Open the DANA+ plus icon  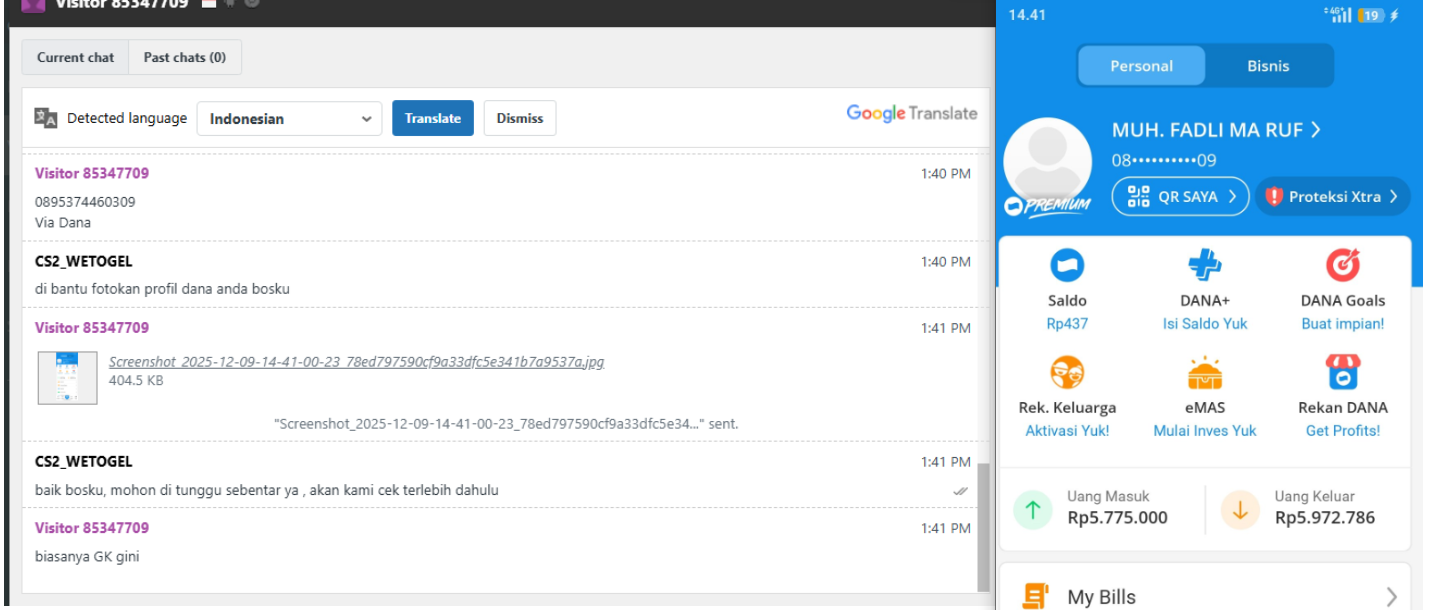tap(1205, 265)
